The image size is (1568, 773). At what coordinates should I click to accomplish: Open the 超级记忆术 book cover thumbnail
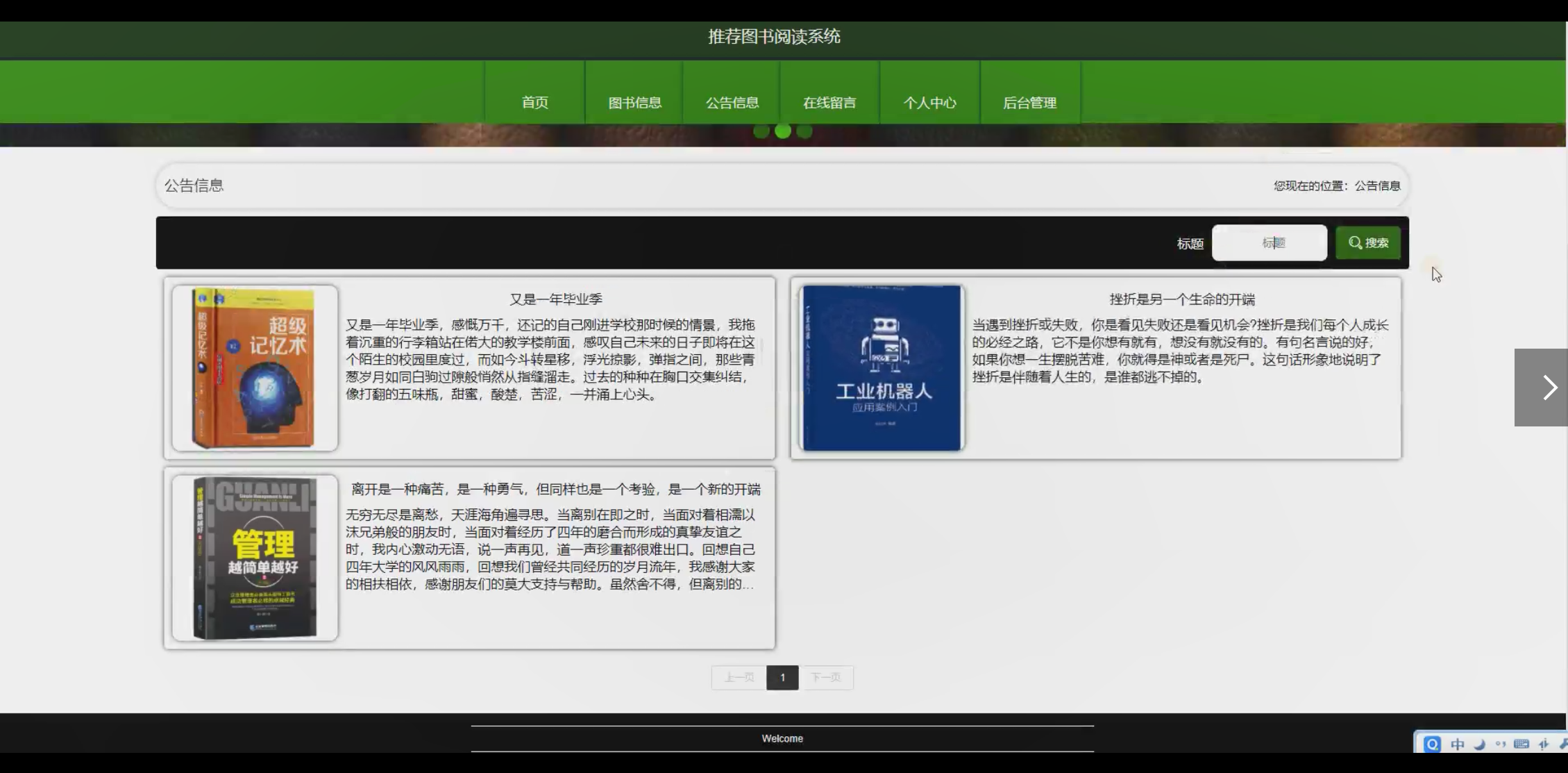tap(255, 368)
